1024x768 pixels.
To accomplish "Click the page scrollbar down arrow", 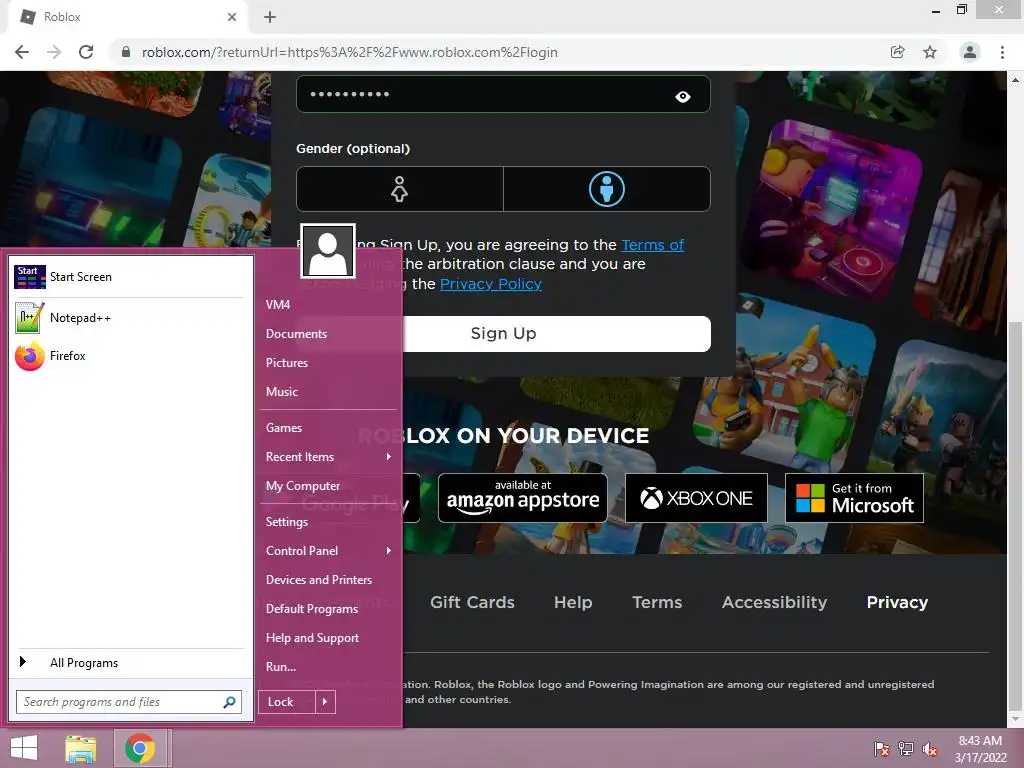I will pyautogui.click(x=1016, y=720).
